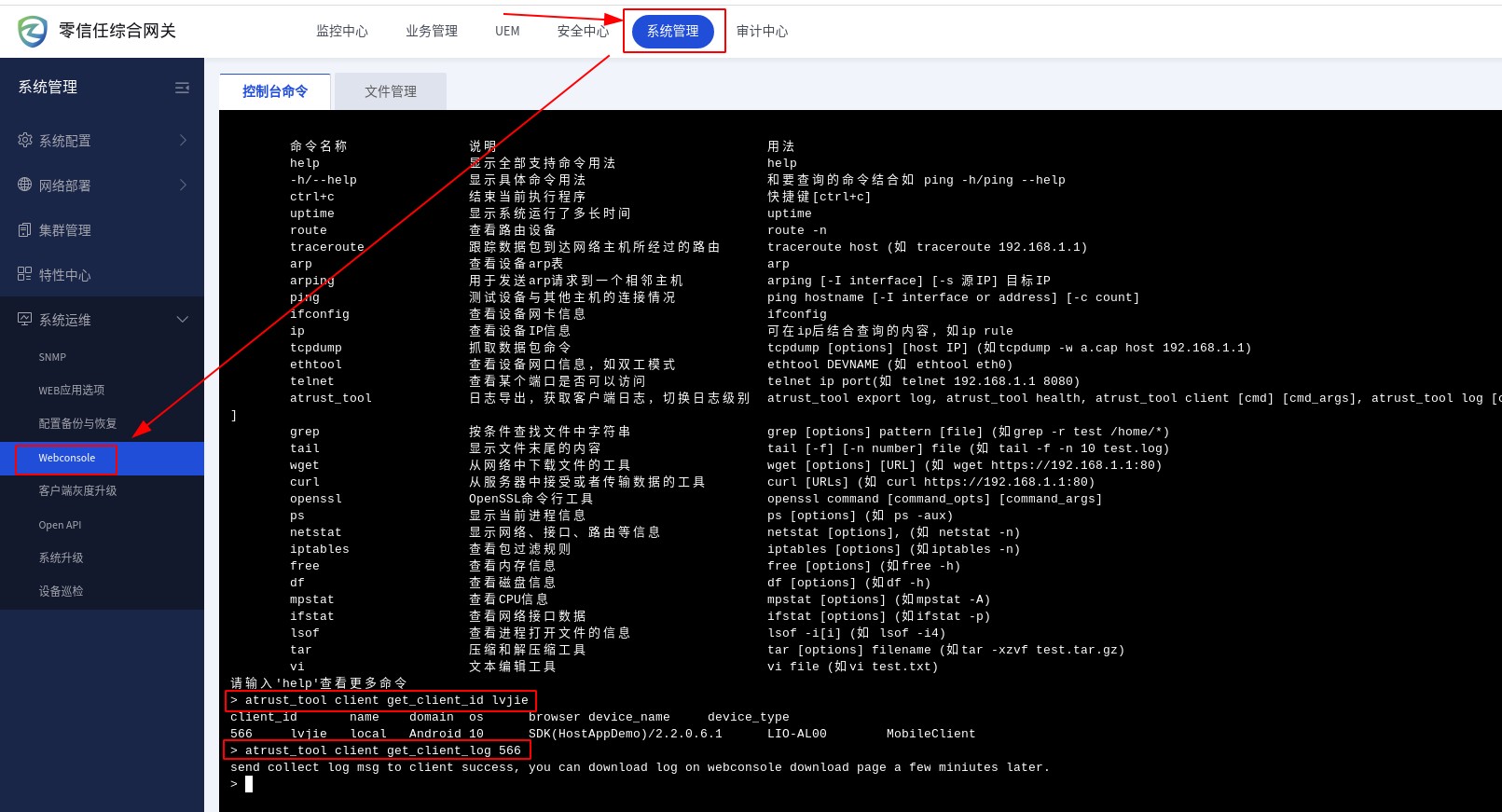Click the 'atrust_tool client get_client_id lvjie' command line

(x=379, y=700)
